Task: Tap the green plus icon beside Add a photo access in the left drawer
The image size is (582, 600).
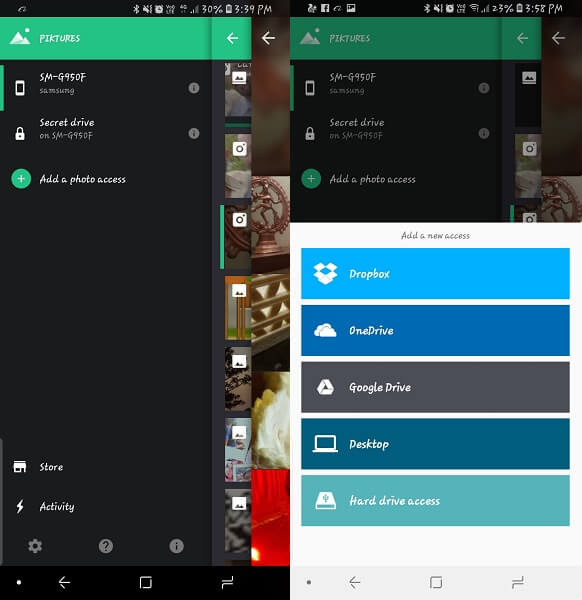Action: (21, 179)
